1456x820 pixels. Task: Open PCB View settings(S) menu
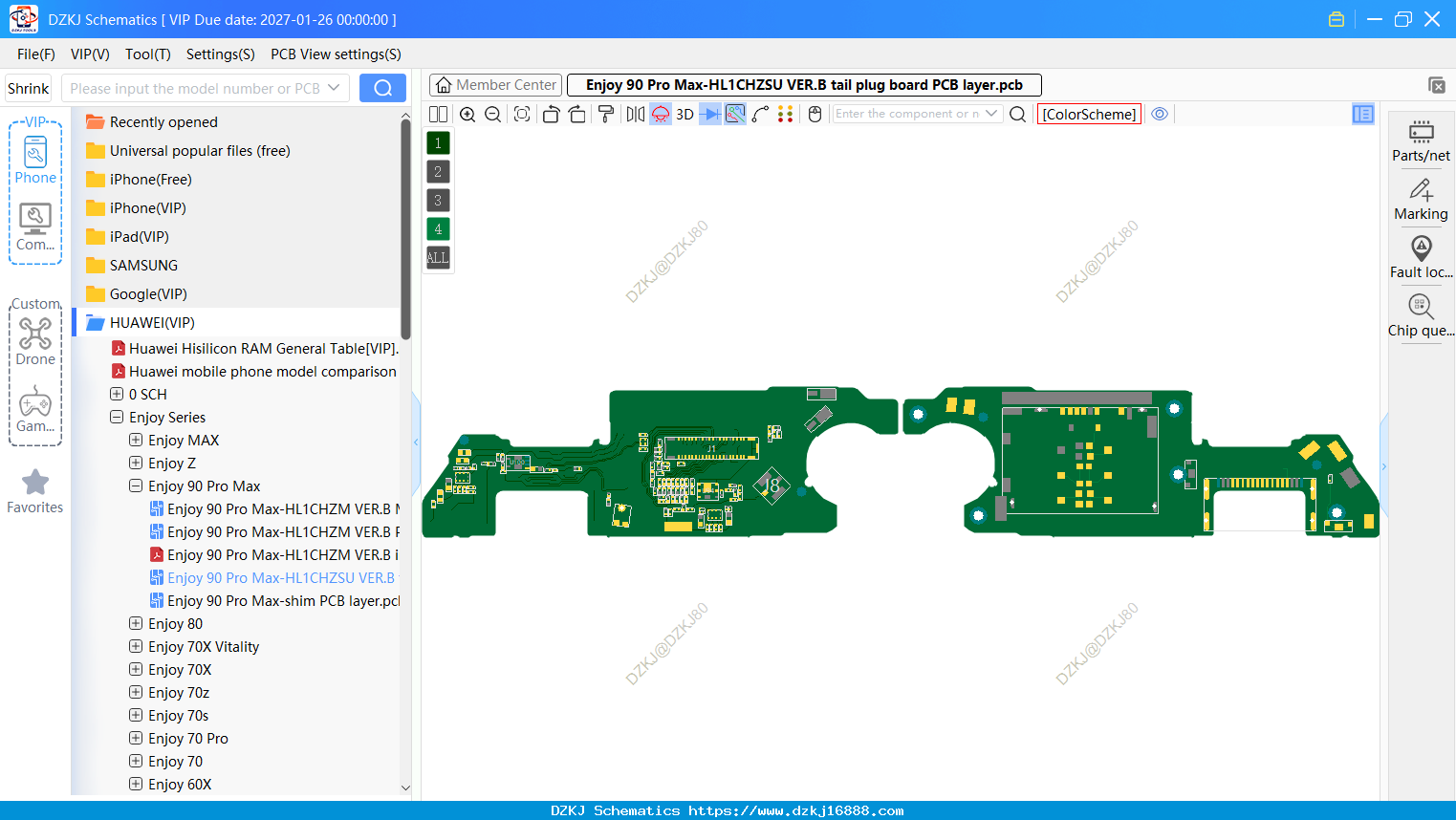point(336,54)
